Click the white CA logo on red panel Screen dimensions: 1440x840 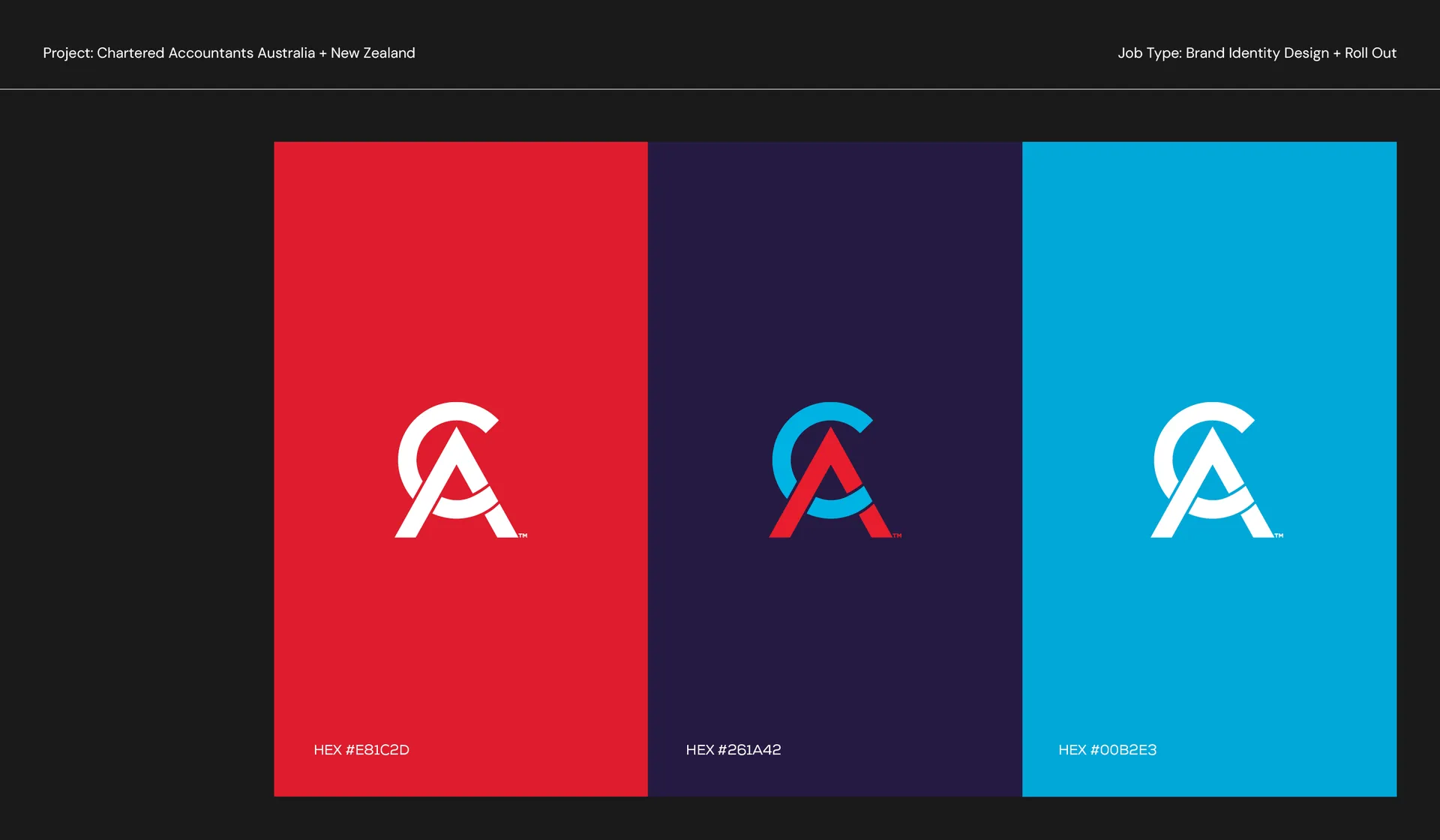[x=460, y=469]
